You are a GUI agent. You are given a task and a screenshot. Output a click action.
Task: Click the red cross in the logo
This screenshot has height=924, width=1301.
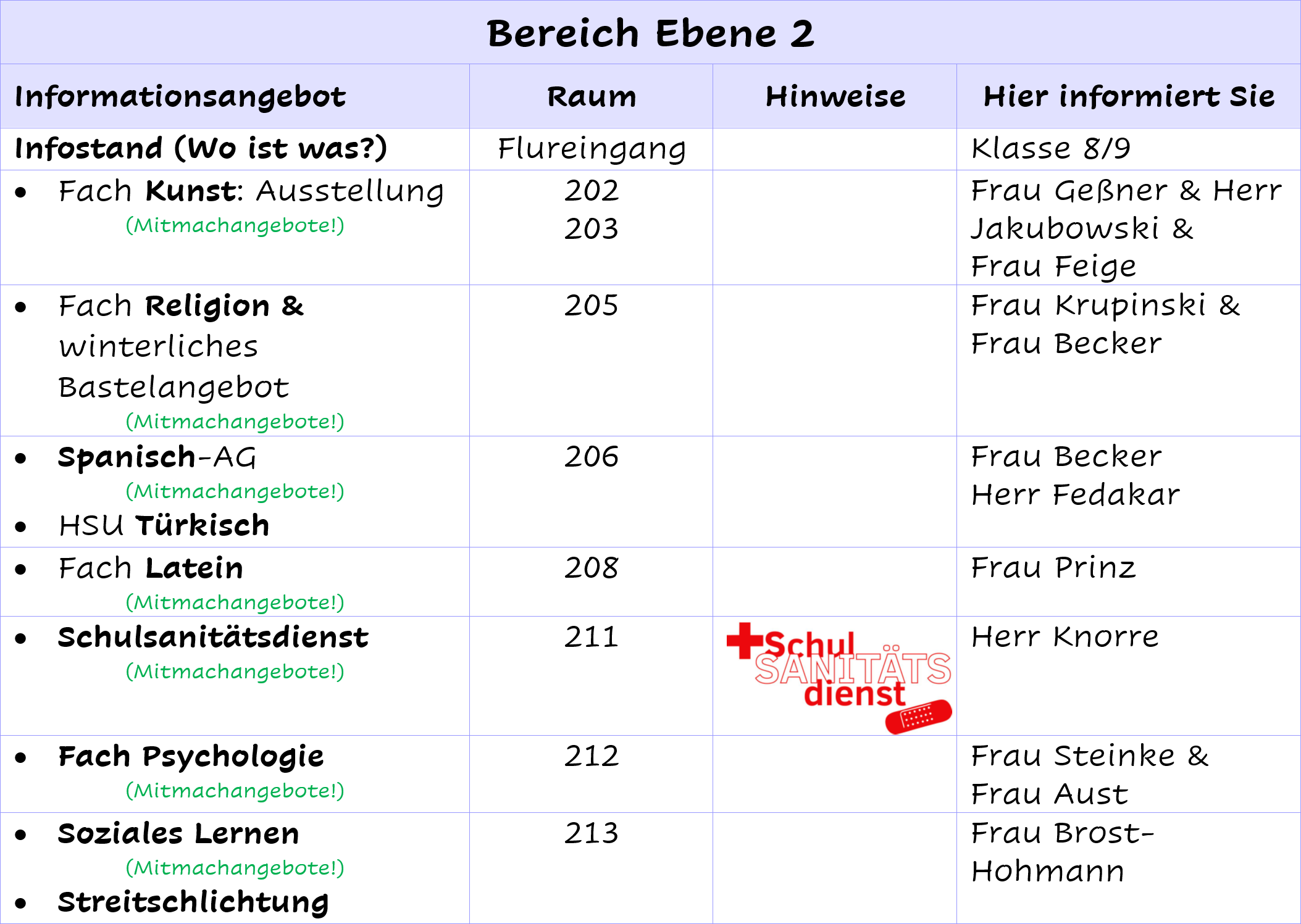pyautogui.click(x=745, y=641)
